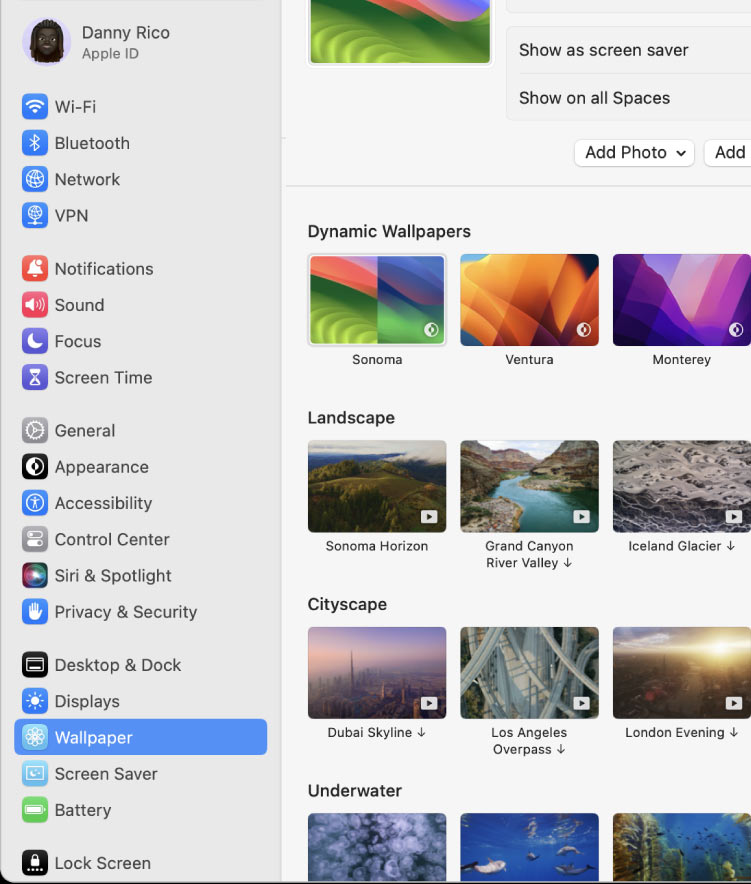
Task: Click the Ventura label text
Action: coord(529,360)
